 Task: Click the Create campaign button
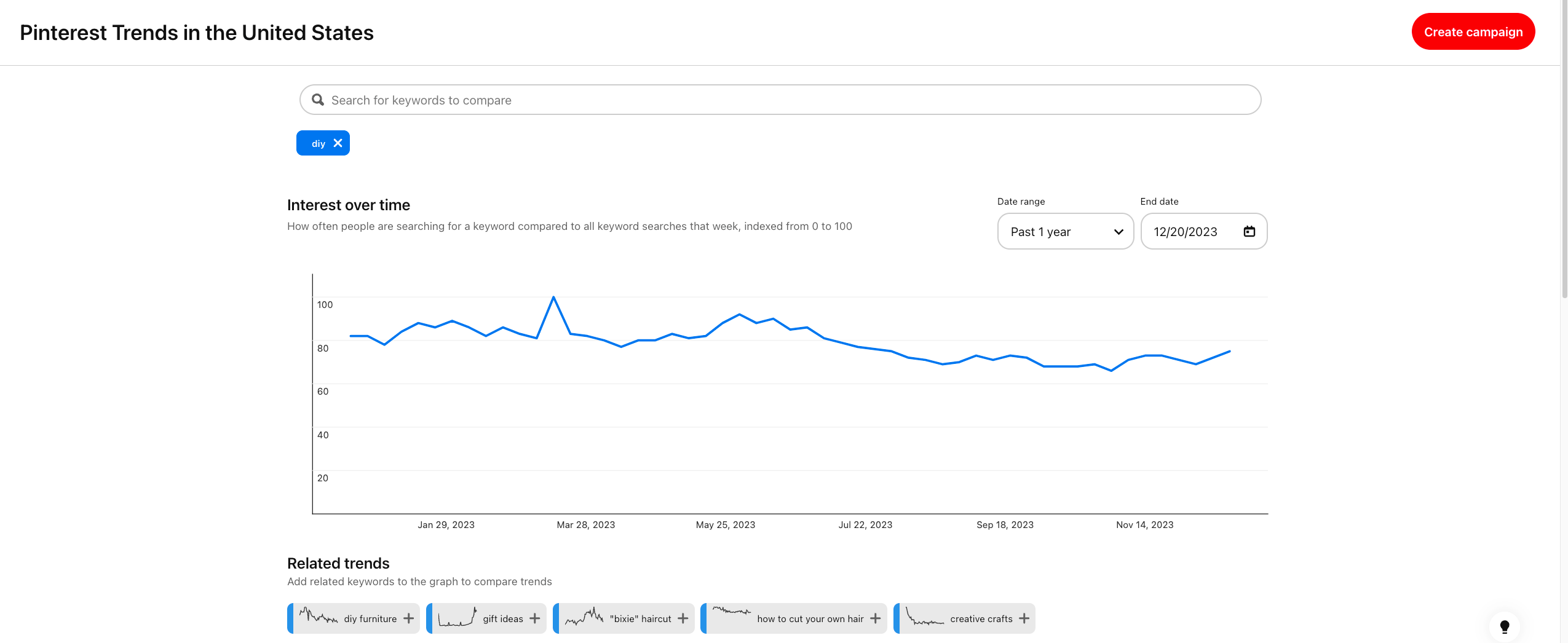click(x=1473, y=32)
